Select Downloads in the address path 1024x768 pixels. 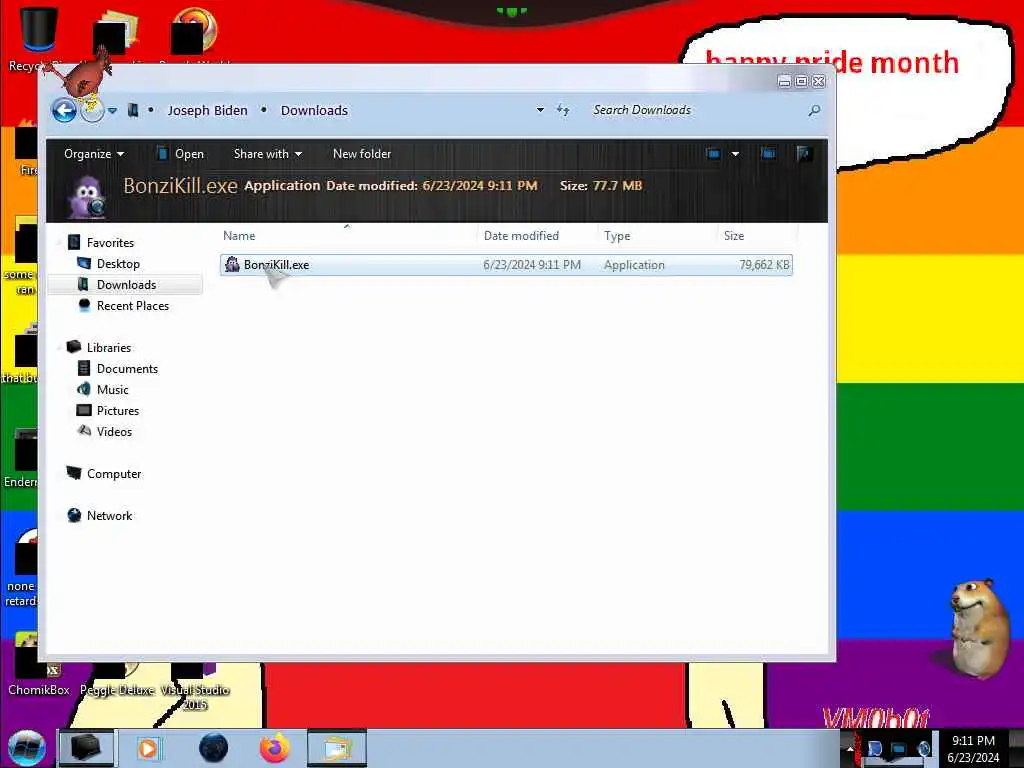[x=314, y=110]
